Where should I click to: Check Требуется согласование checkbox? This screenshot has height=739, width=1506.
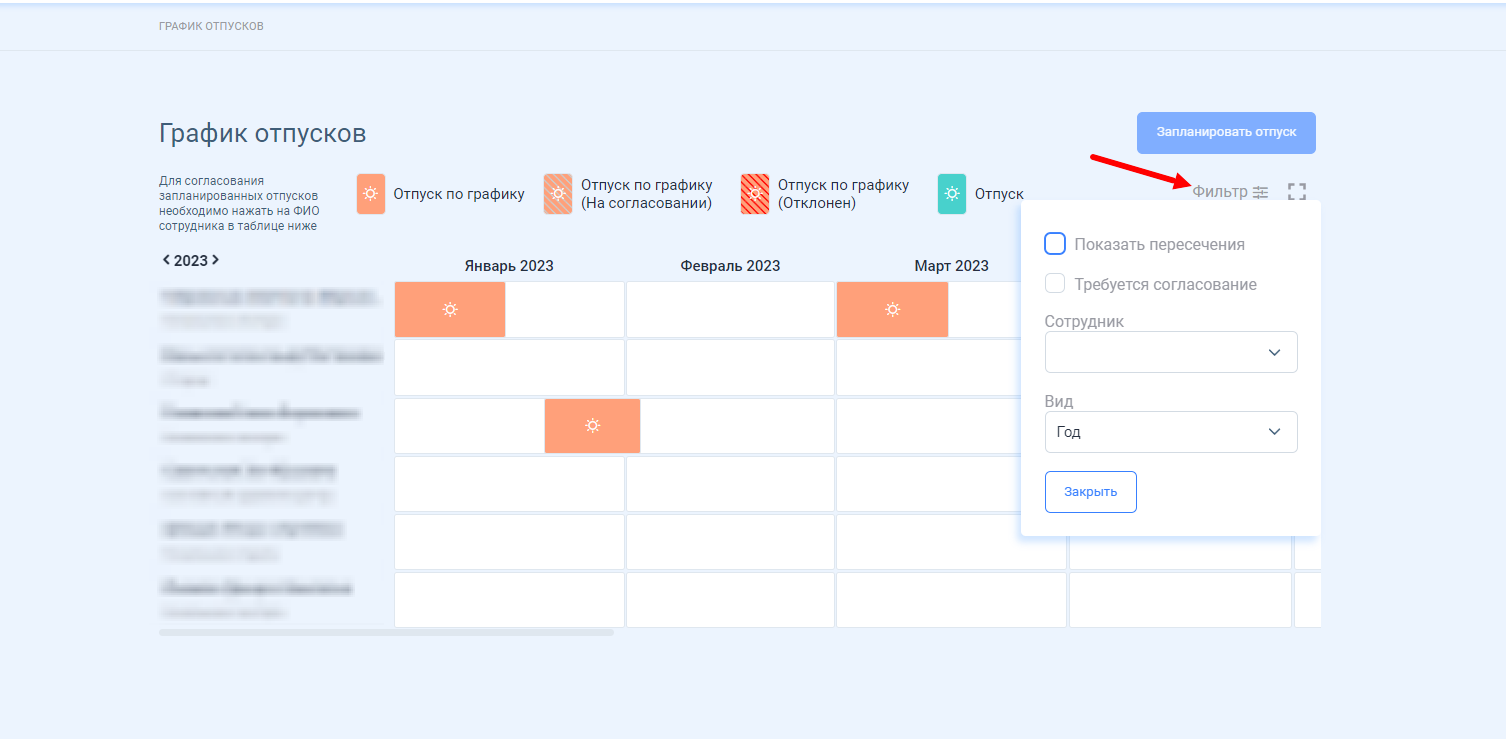1055,284
